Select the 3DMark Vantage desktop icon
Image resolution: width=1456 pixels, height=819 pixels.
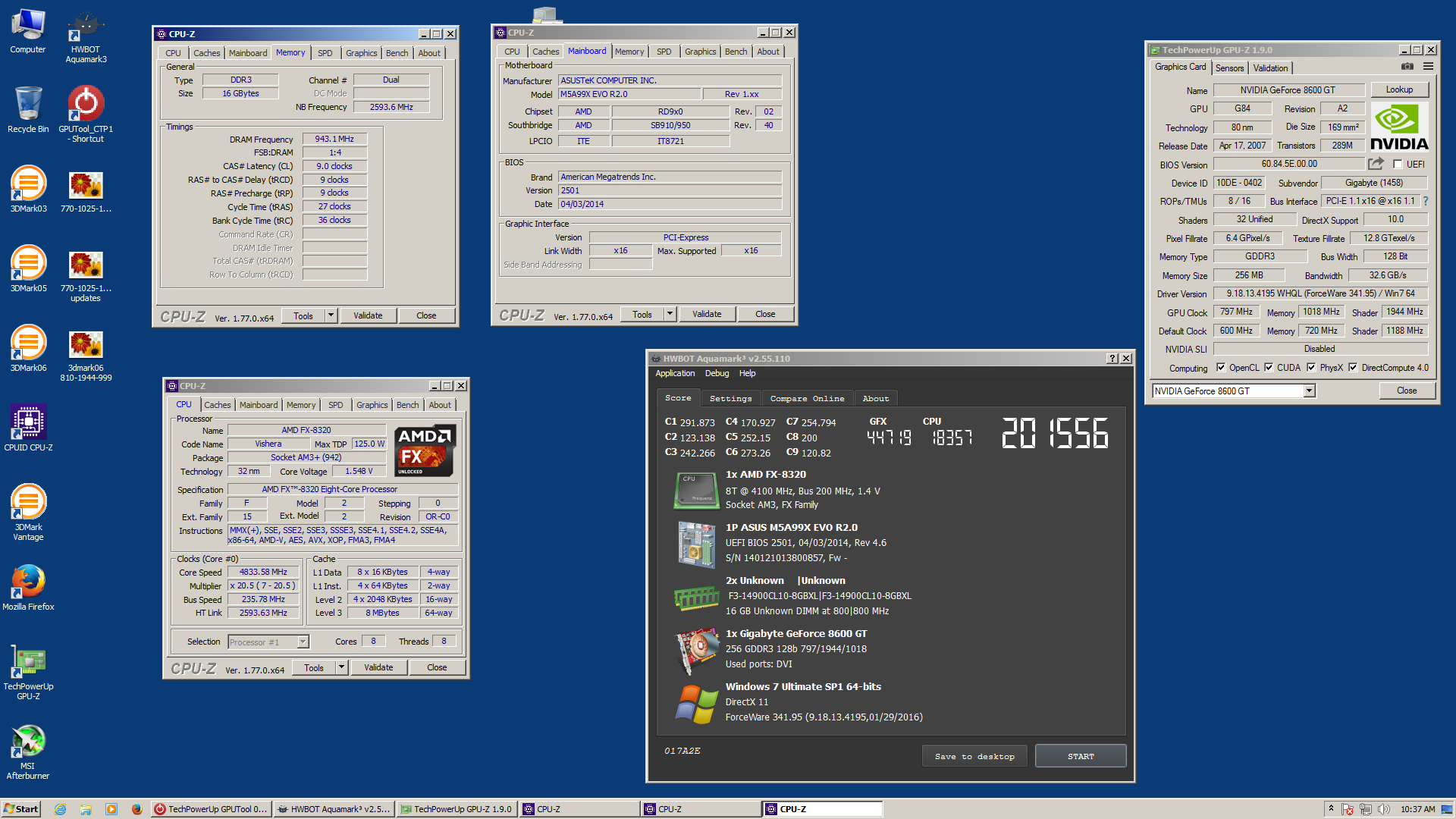tap(28, 512)
